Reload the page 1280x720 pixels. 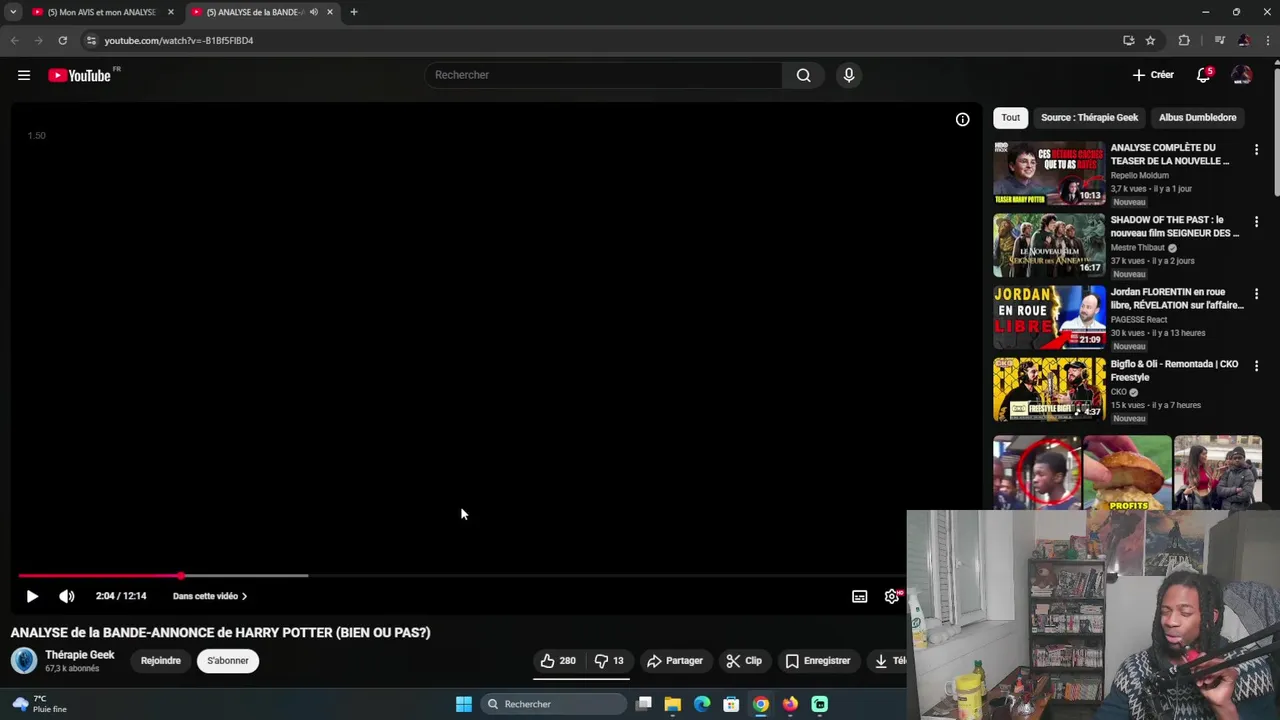point(62,40)
